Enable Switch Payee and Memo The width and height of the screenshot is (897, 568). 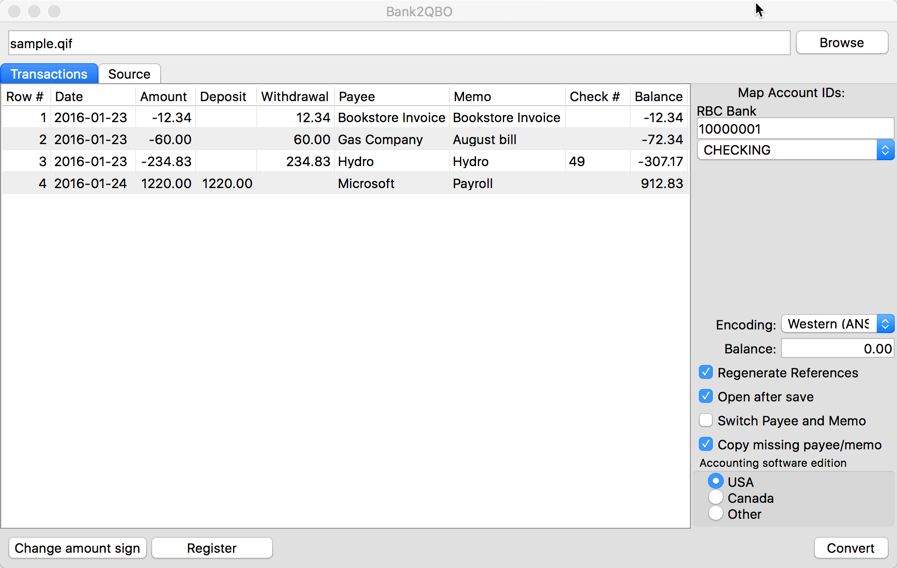click(706, 420)
